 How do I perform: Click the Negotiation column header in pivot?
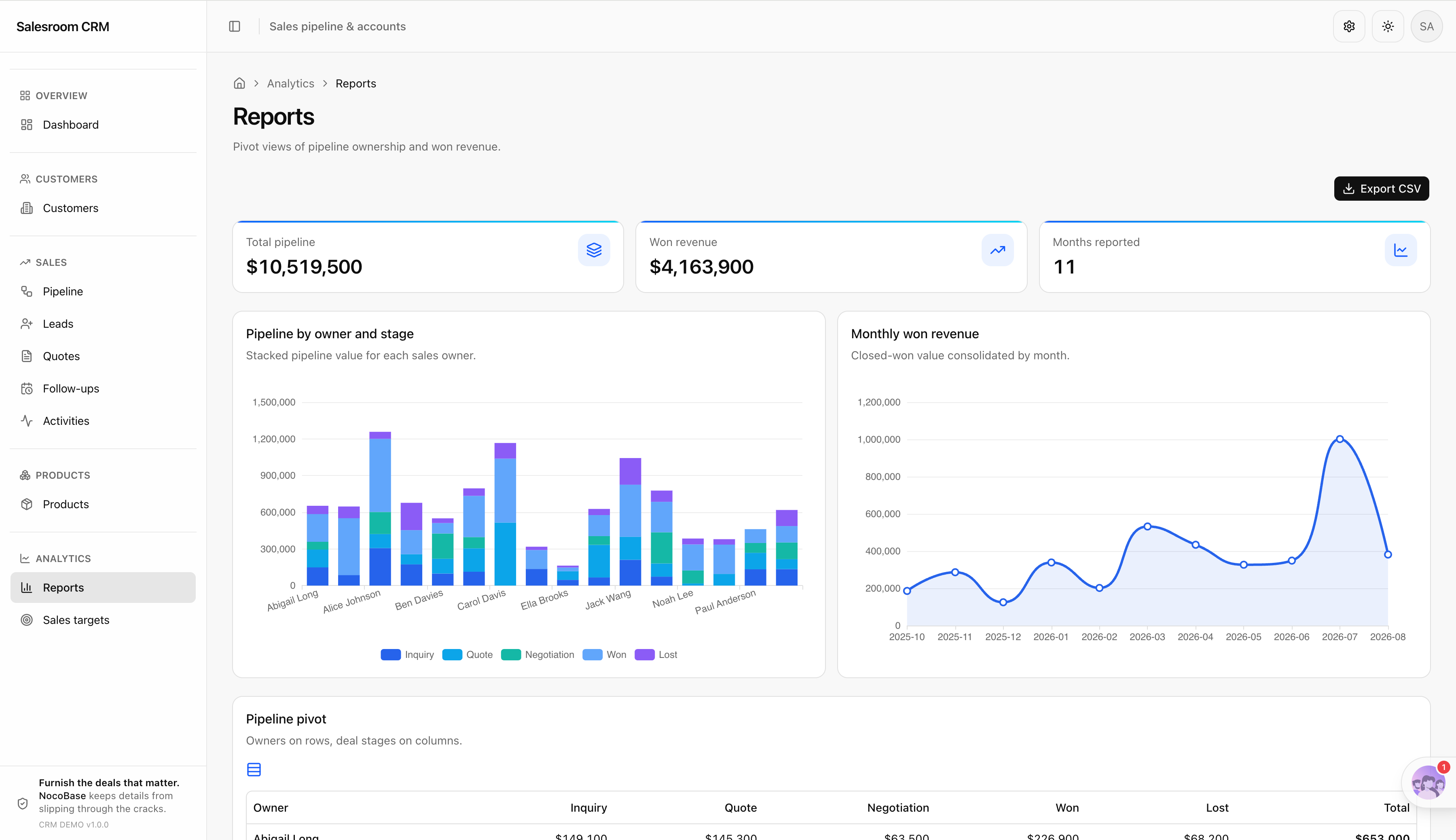pyautogui.click(x=898, y=808)
